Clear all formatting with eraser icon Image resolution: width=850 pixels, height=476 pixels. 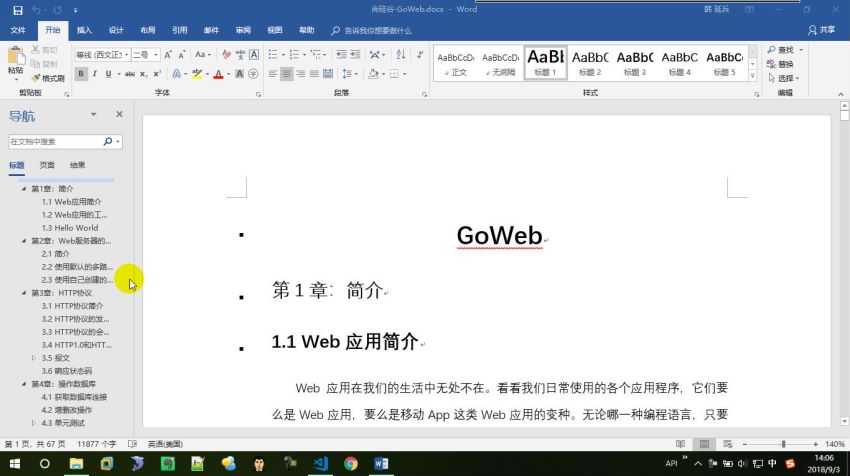227,55
